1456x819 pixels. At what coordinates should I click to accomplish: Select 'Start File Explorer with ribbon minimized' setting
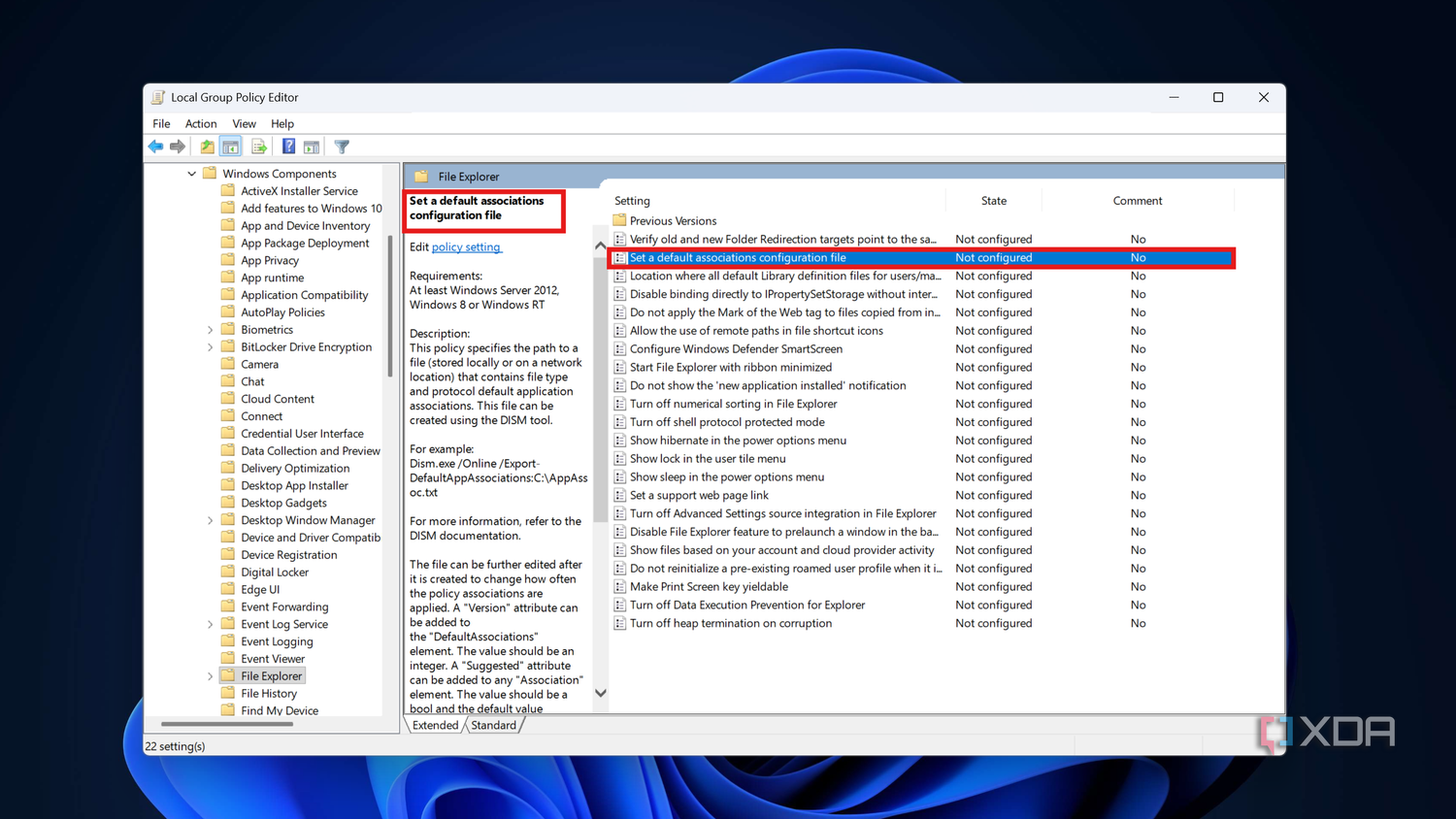(731, 367)
